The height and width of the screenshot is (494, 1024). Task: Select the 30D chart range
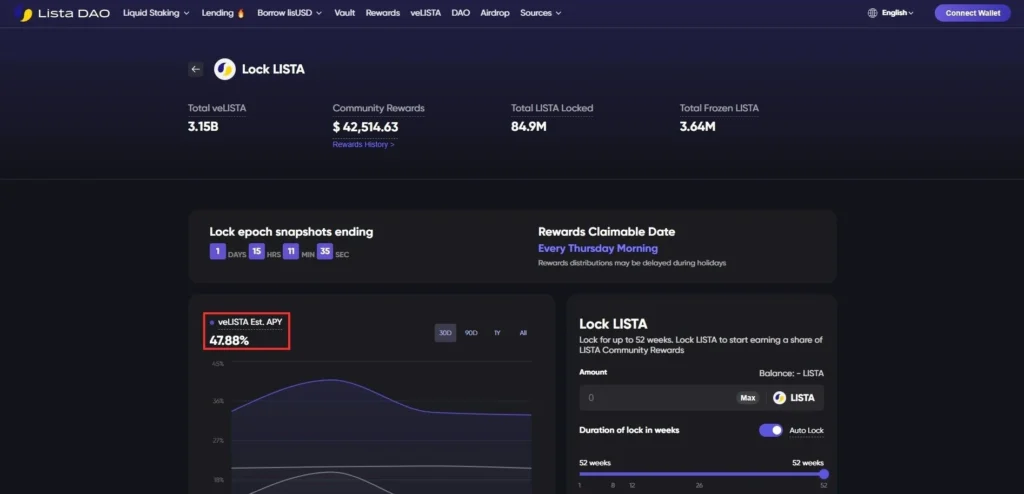click(445, 333)
